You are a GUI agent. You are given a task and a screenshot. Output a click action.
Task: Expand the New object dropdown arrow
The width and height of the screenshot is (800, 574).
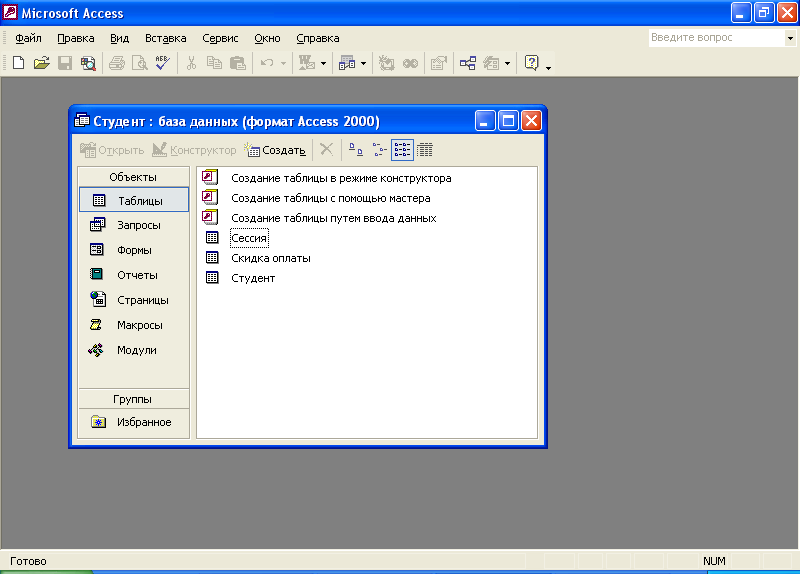(507, 64)
